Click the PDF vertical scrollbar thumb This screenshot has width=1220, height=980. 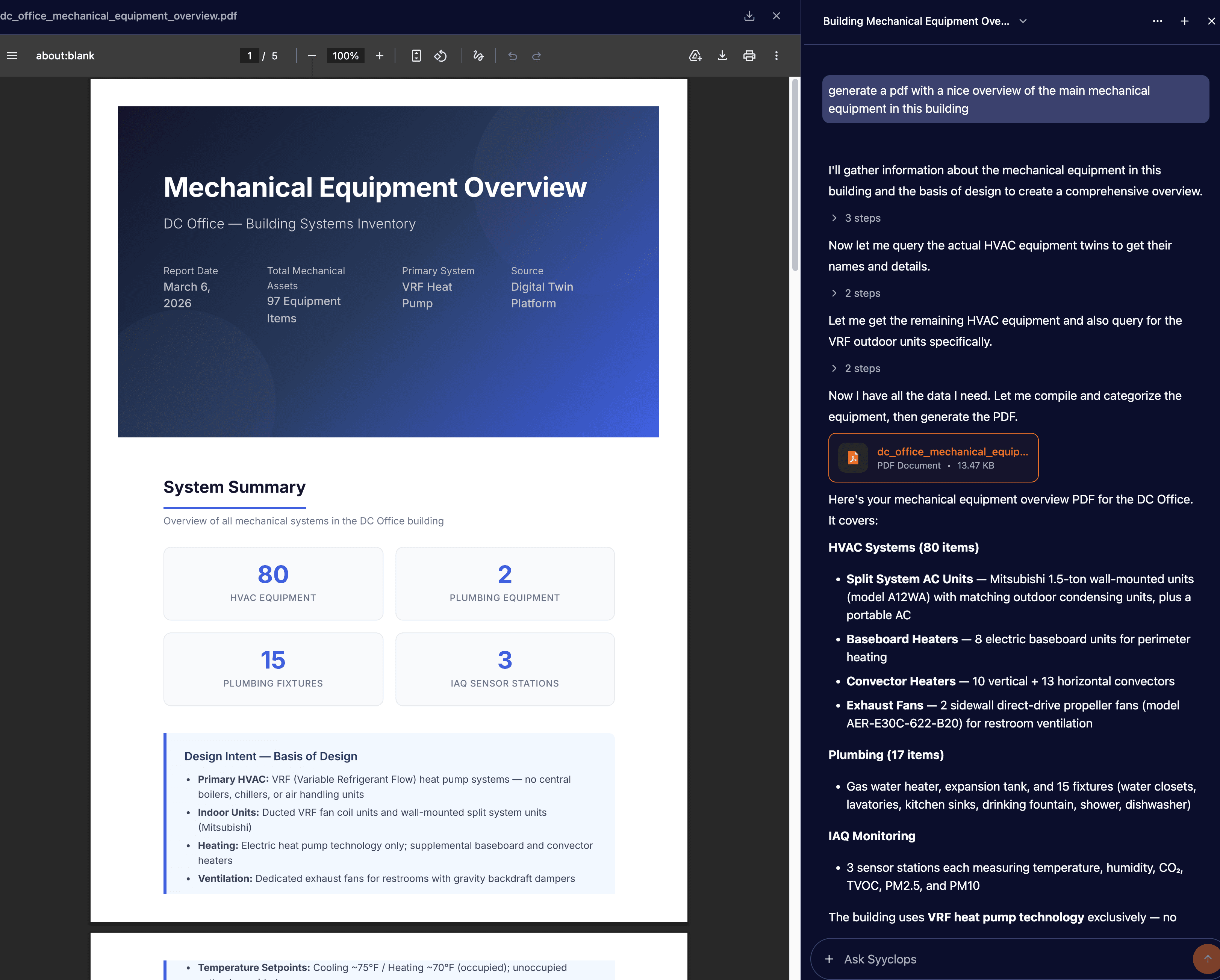coord(795,175)
